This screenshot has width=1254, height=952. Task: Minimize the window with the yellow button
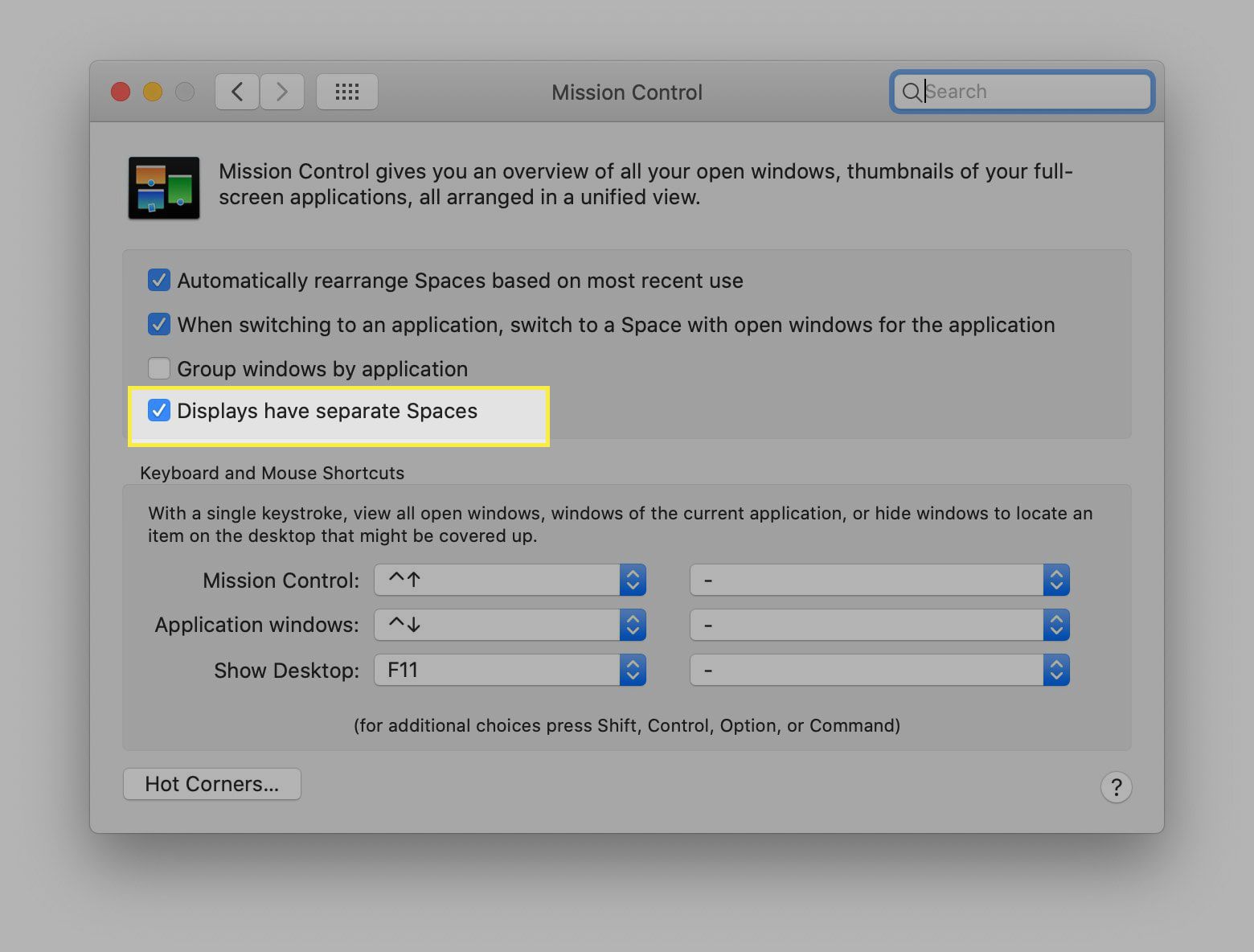pyautogui.click(x=153, y=92)
